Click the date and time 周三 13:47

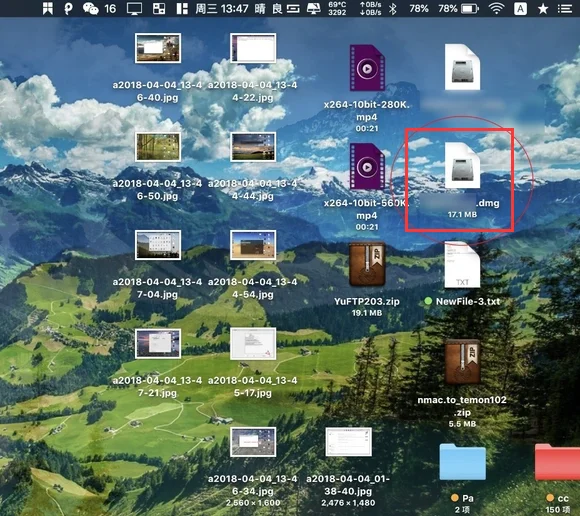tap(222, 8)
